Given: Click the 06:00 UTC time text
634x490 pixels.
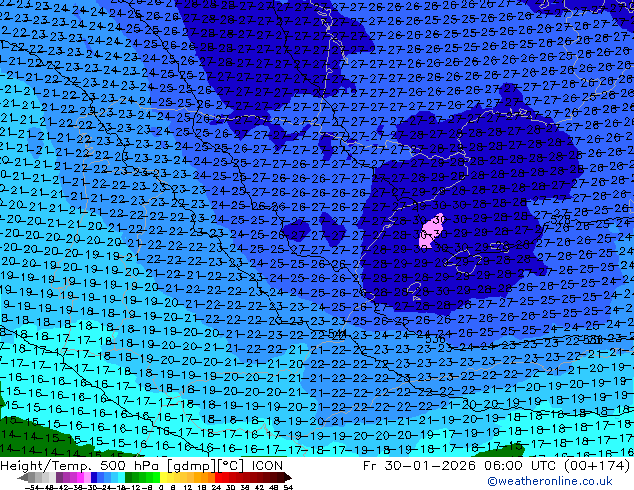Looking at the screenshot, I should (x=521, y=466).
